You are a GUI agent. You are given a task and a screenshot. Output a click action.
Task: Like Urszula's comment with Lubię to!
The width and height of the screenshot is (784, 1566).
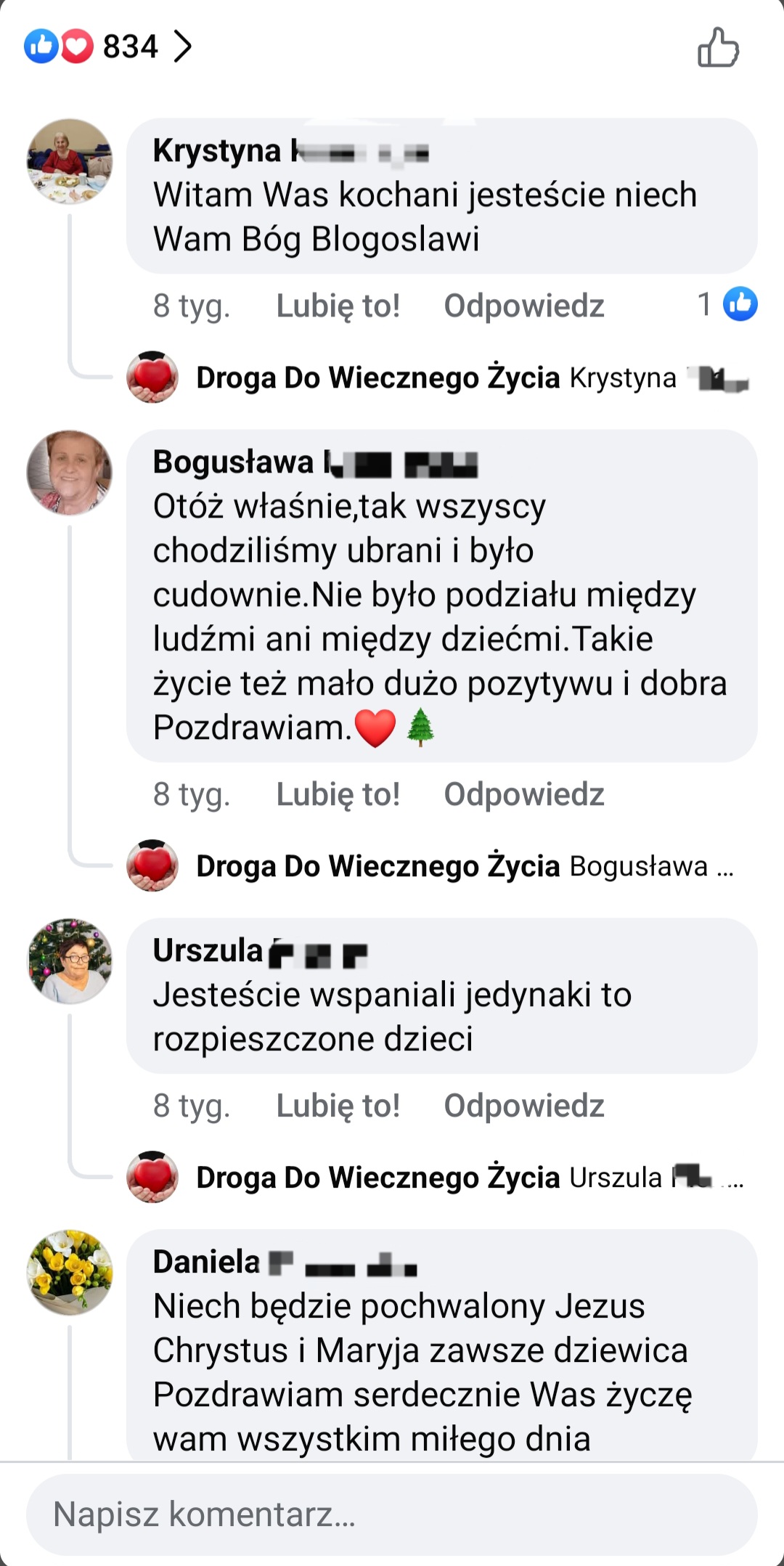coord(338,1106)
